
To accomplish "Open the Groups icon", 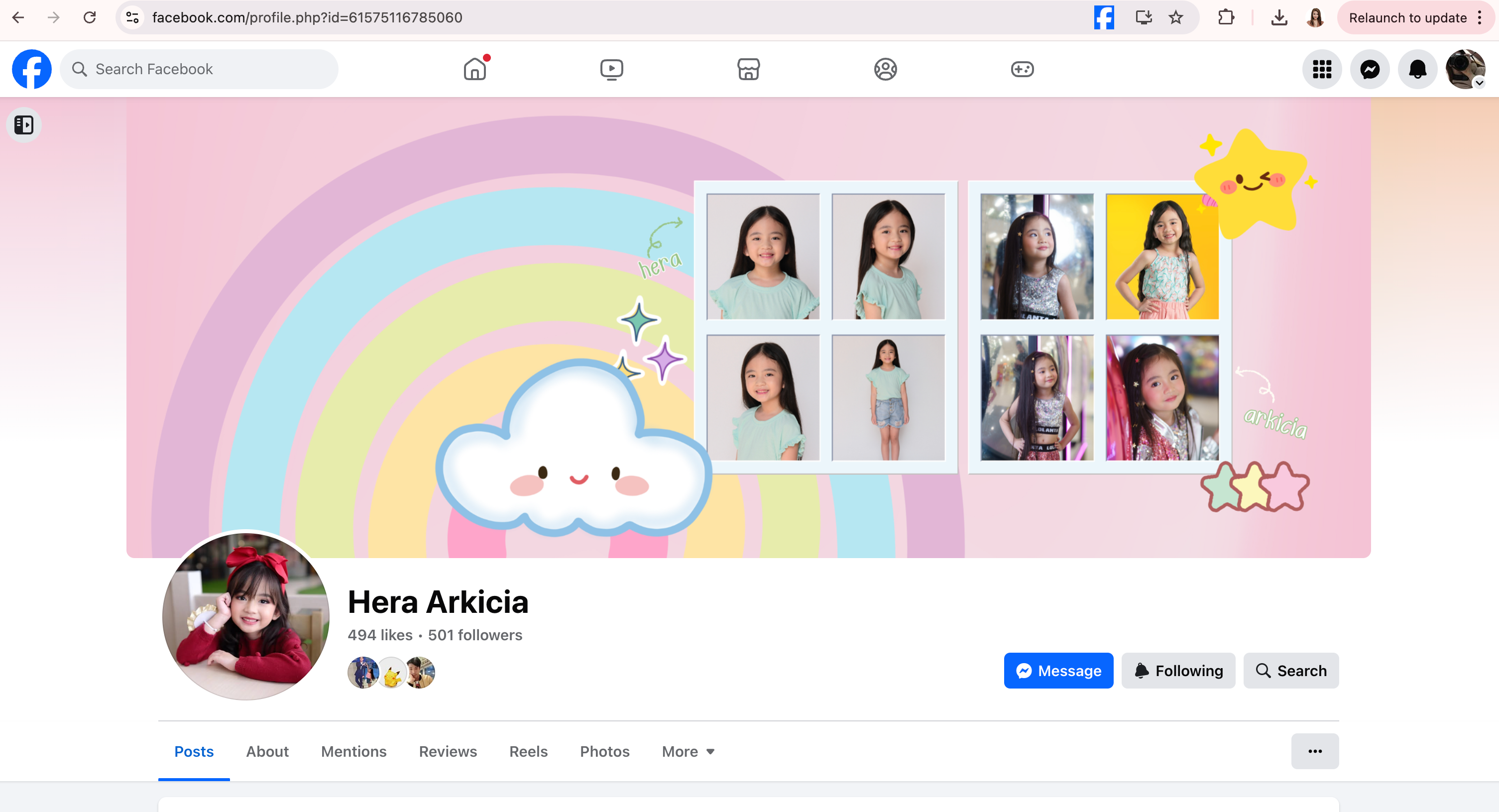I will tap(885, 69).
